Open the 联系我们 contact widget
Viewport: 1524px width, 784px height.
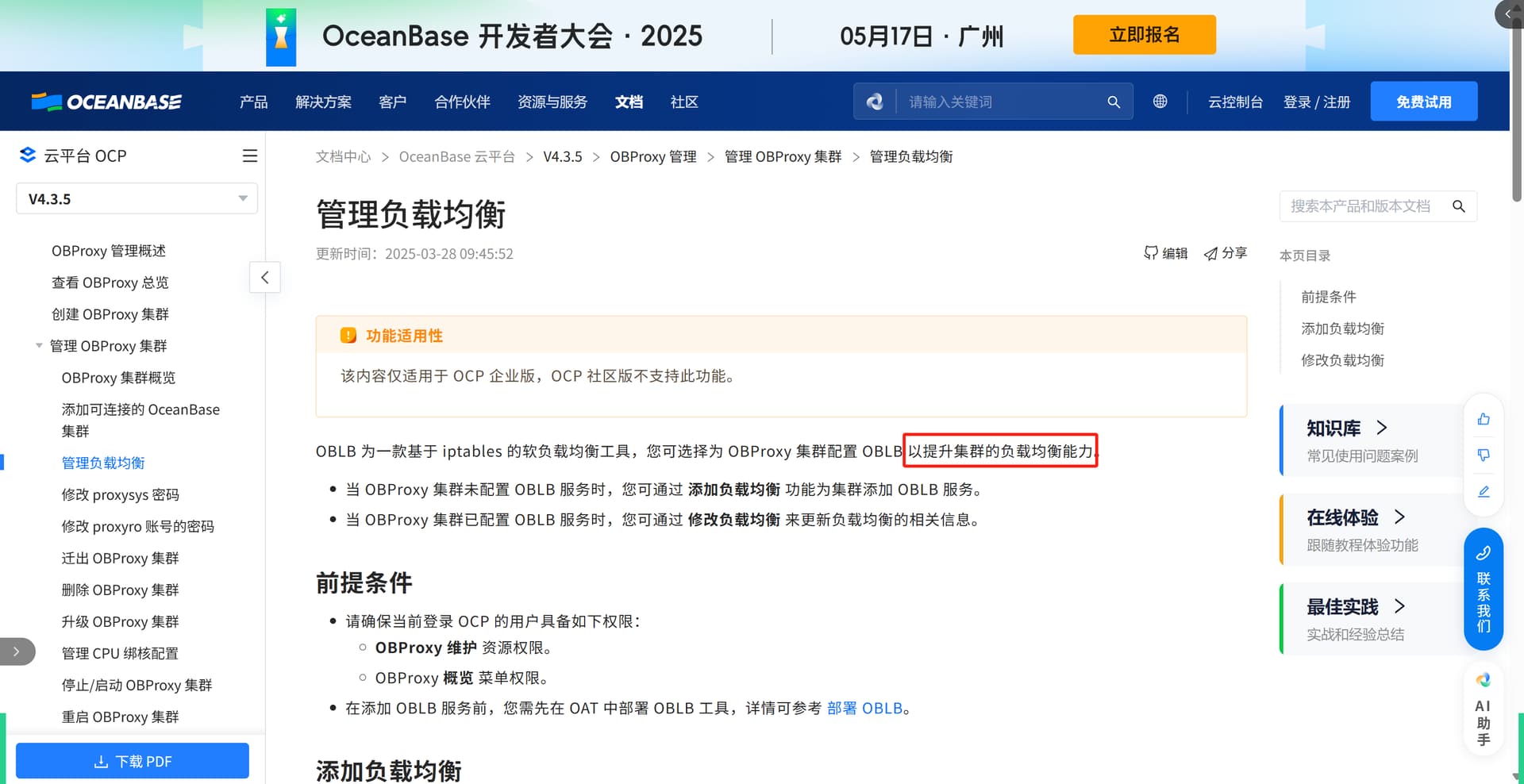click(1484, 589)
